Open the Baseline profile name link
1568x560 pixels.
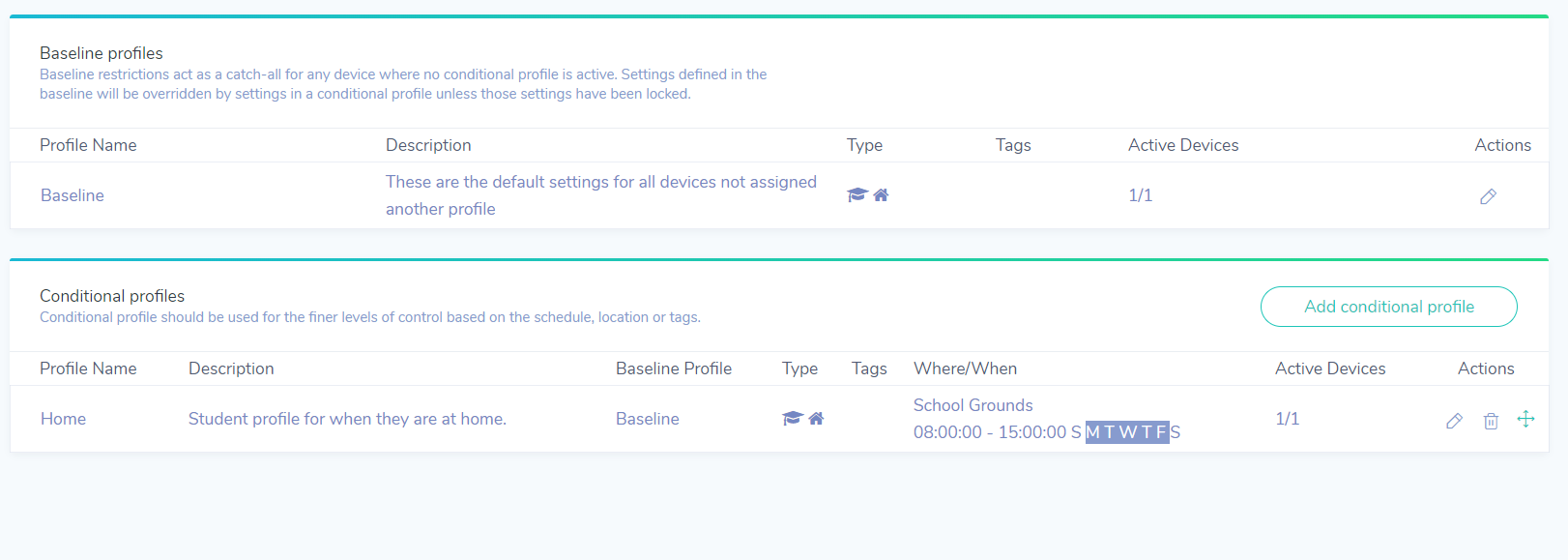(x=73, y=195)
